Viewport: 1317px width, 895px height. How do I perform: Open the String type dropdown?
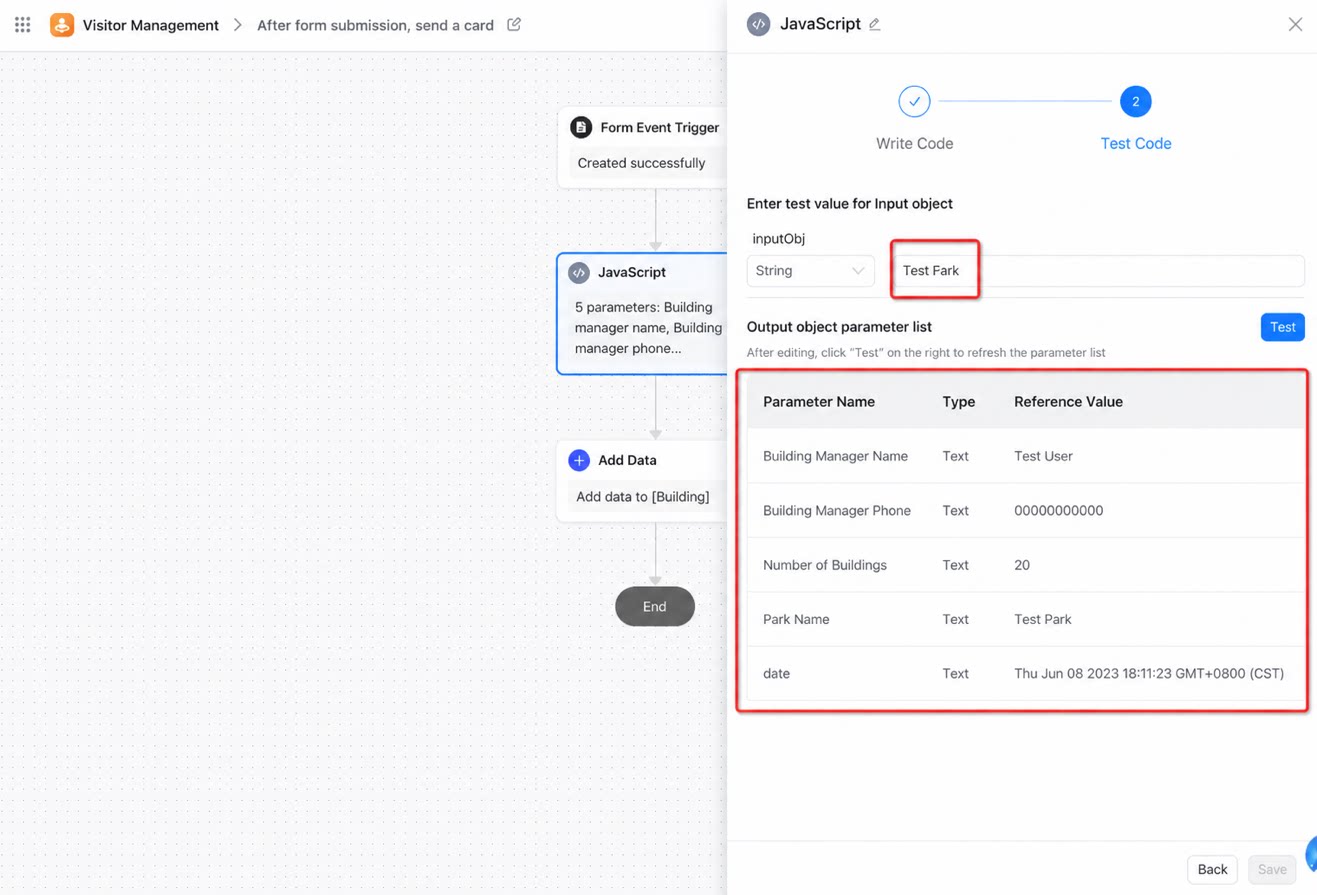click(810, 271)
